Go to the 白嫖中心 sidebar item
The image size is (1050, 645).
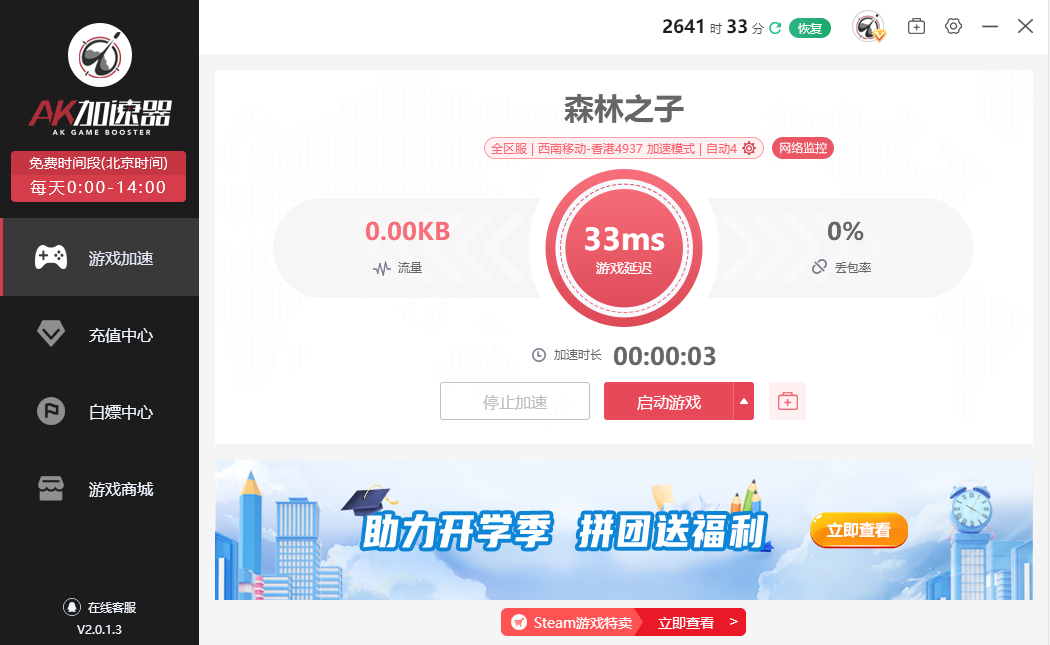point(100,411)
